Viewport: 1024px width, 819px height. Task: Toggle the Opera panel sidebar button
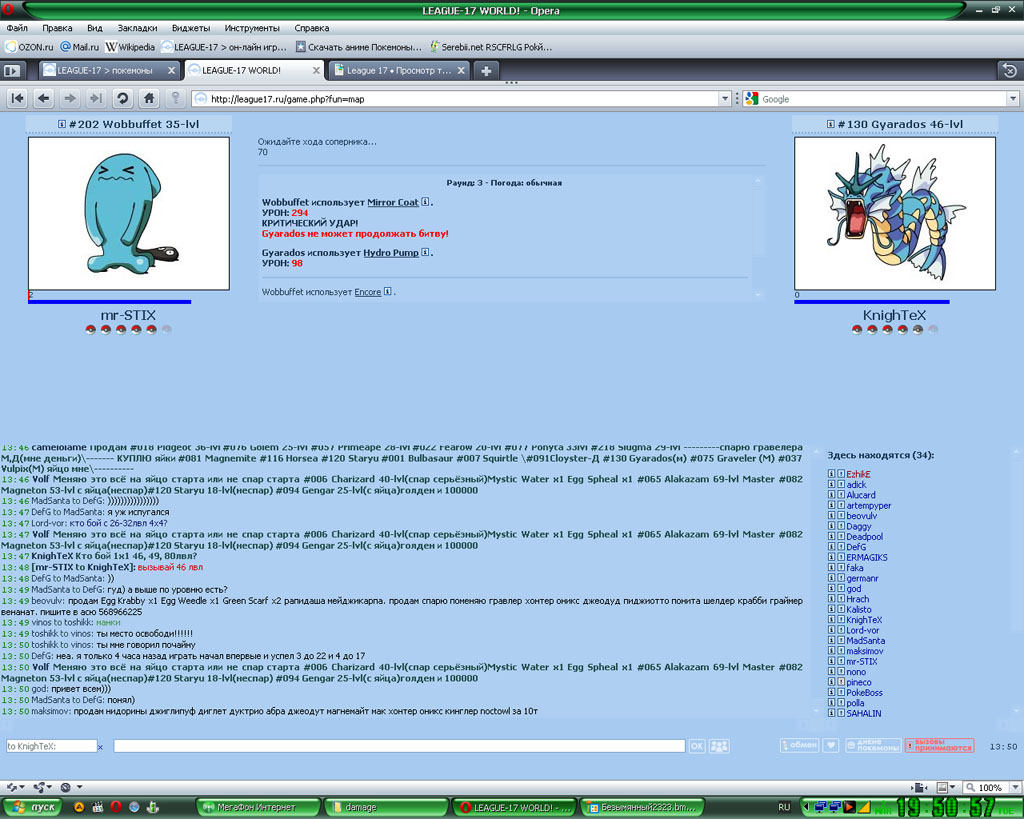12,71
